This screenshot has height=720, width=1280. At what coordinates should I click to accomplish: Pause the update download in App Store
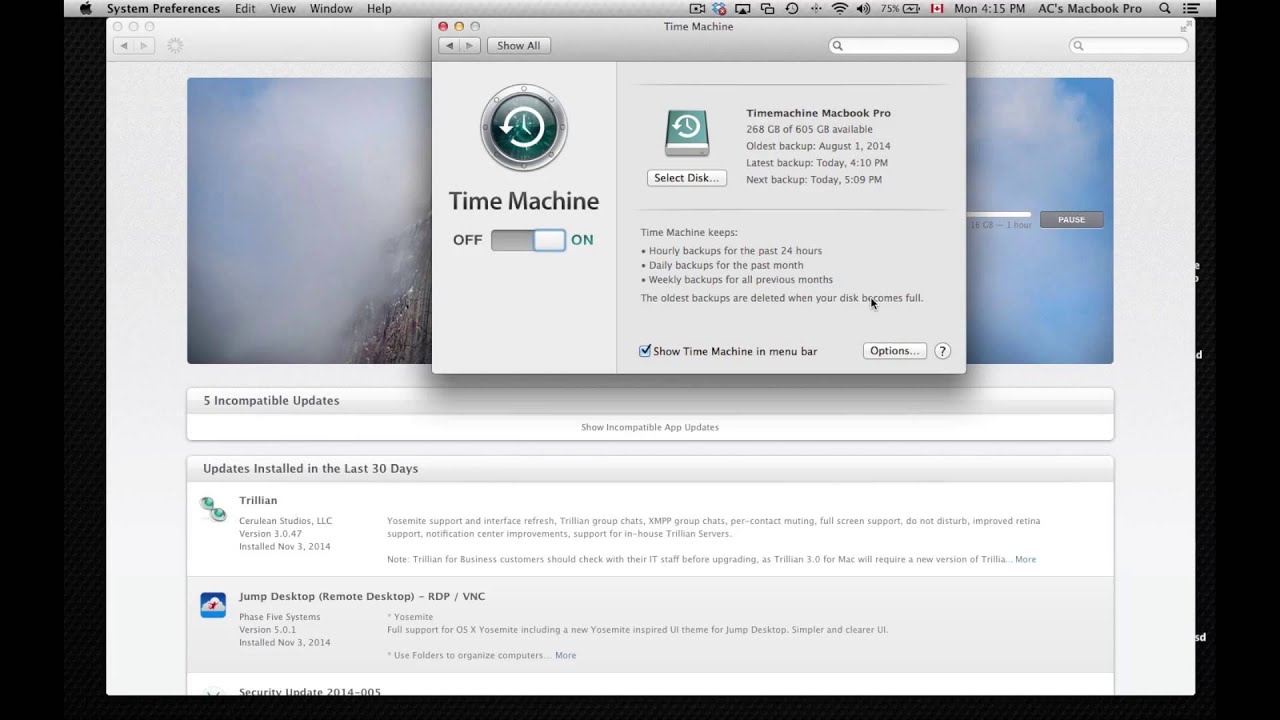1071,220
